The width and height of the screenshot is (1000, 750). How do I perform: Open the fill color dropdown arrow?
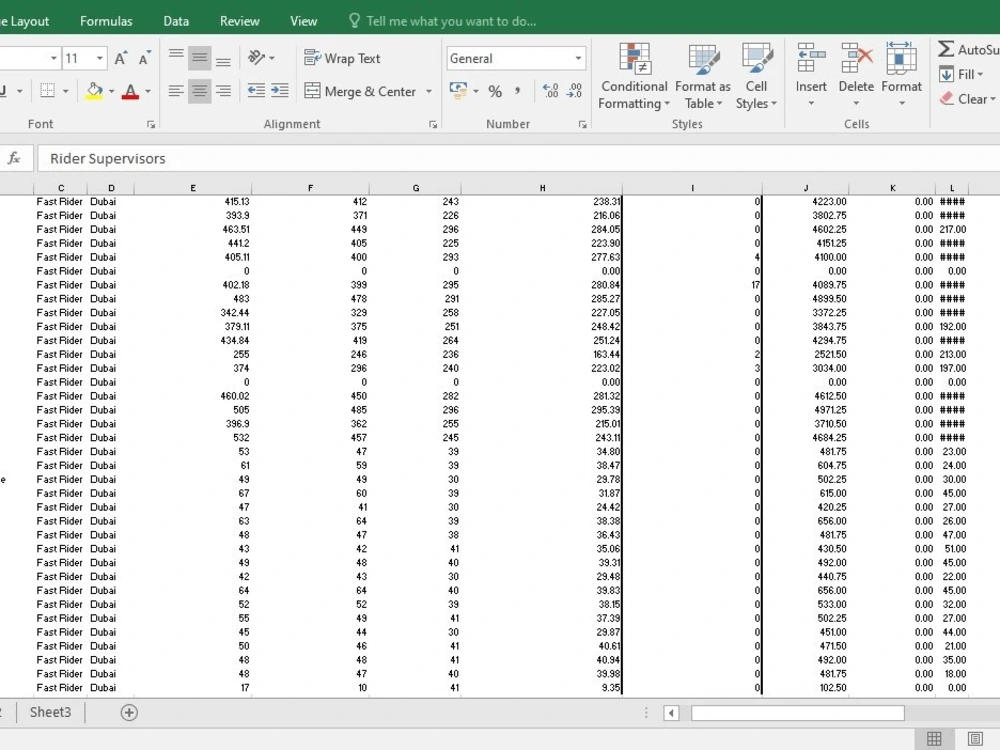[112, 91]
